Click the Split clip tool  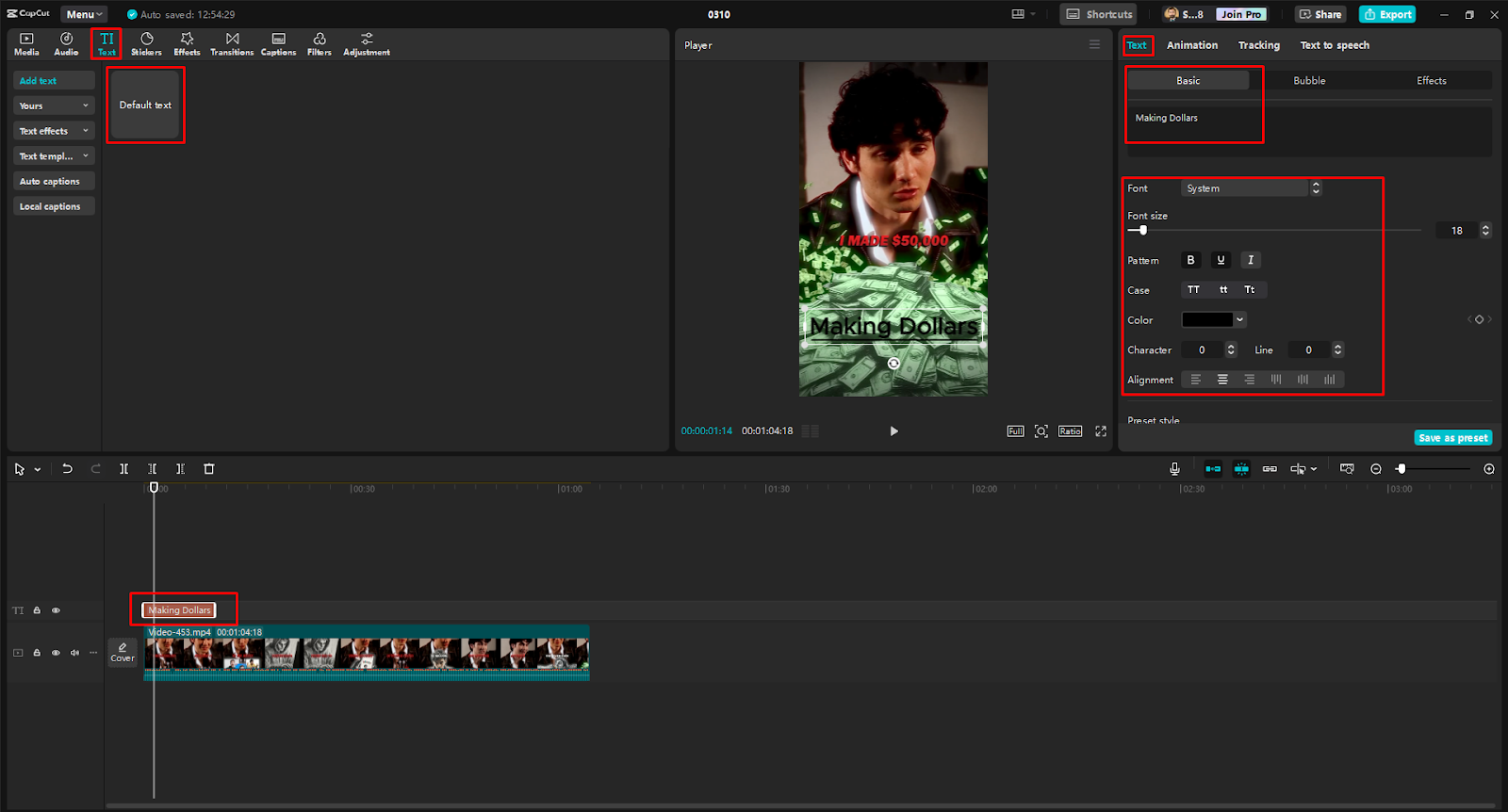point(123,468)
